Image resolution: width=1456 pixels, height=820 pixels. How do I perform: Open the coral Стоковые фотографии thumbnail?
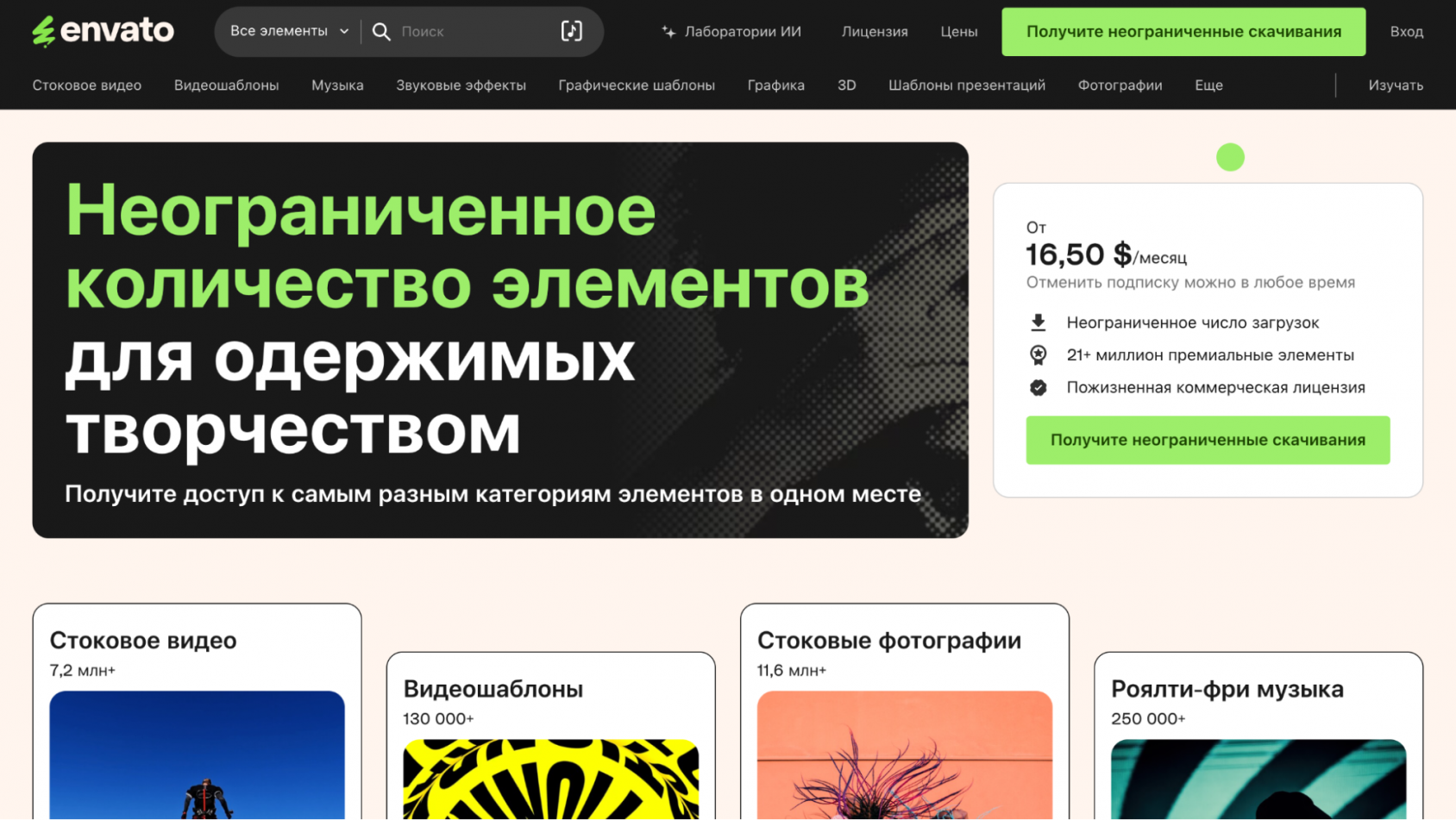[x=905, y=755]
